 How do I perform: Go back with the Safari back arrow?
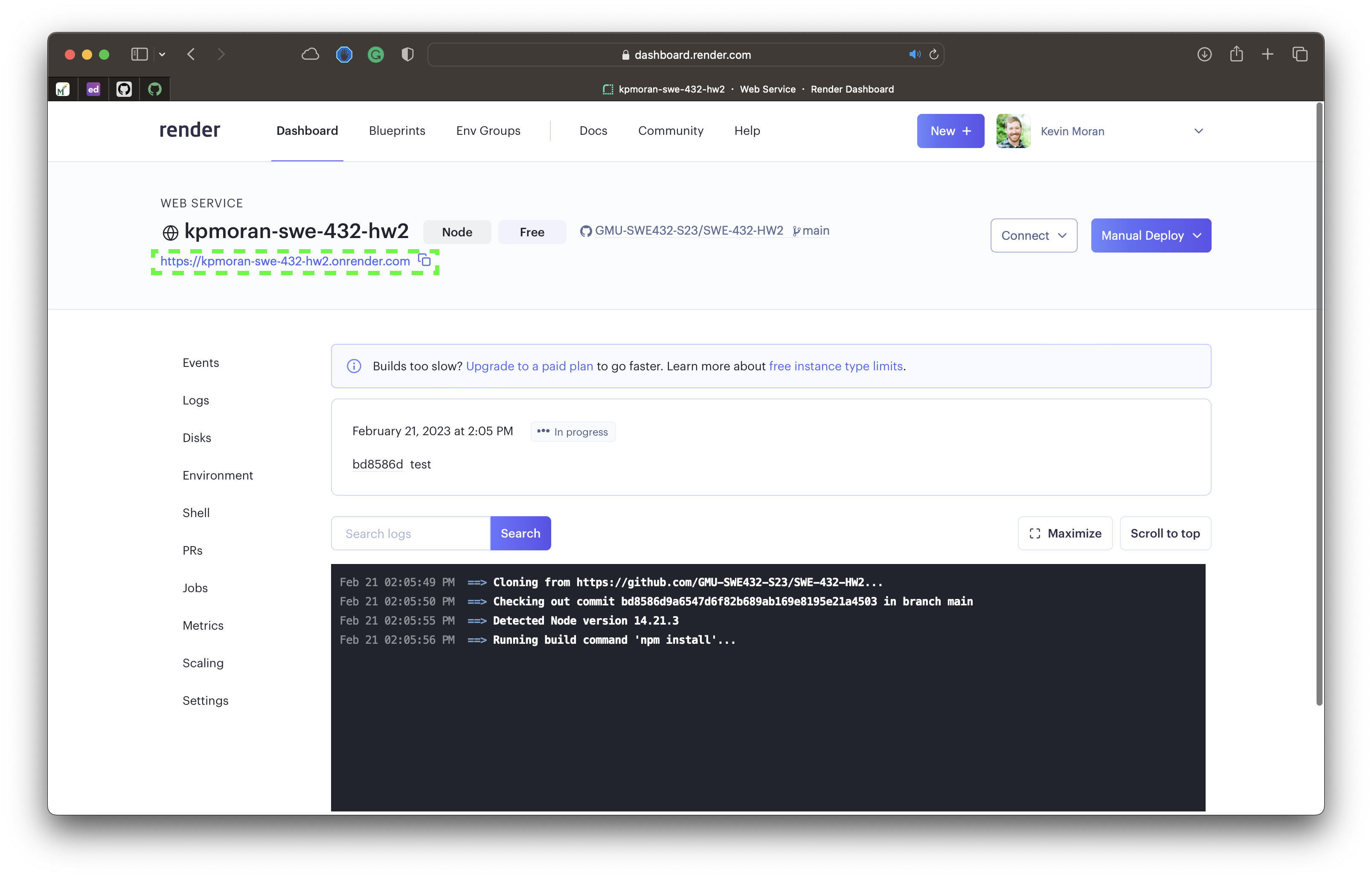click(x=191, y=54)
